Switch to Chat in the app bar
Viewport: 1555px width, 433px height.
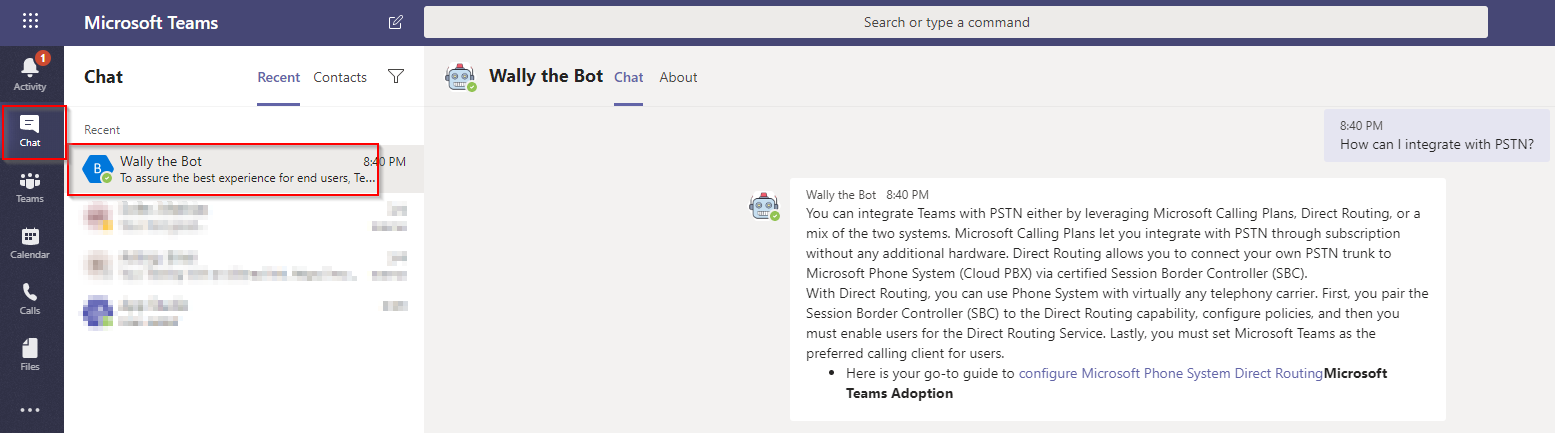[31, 131]
